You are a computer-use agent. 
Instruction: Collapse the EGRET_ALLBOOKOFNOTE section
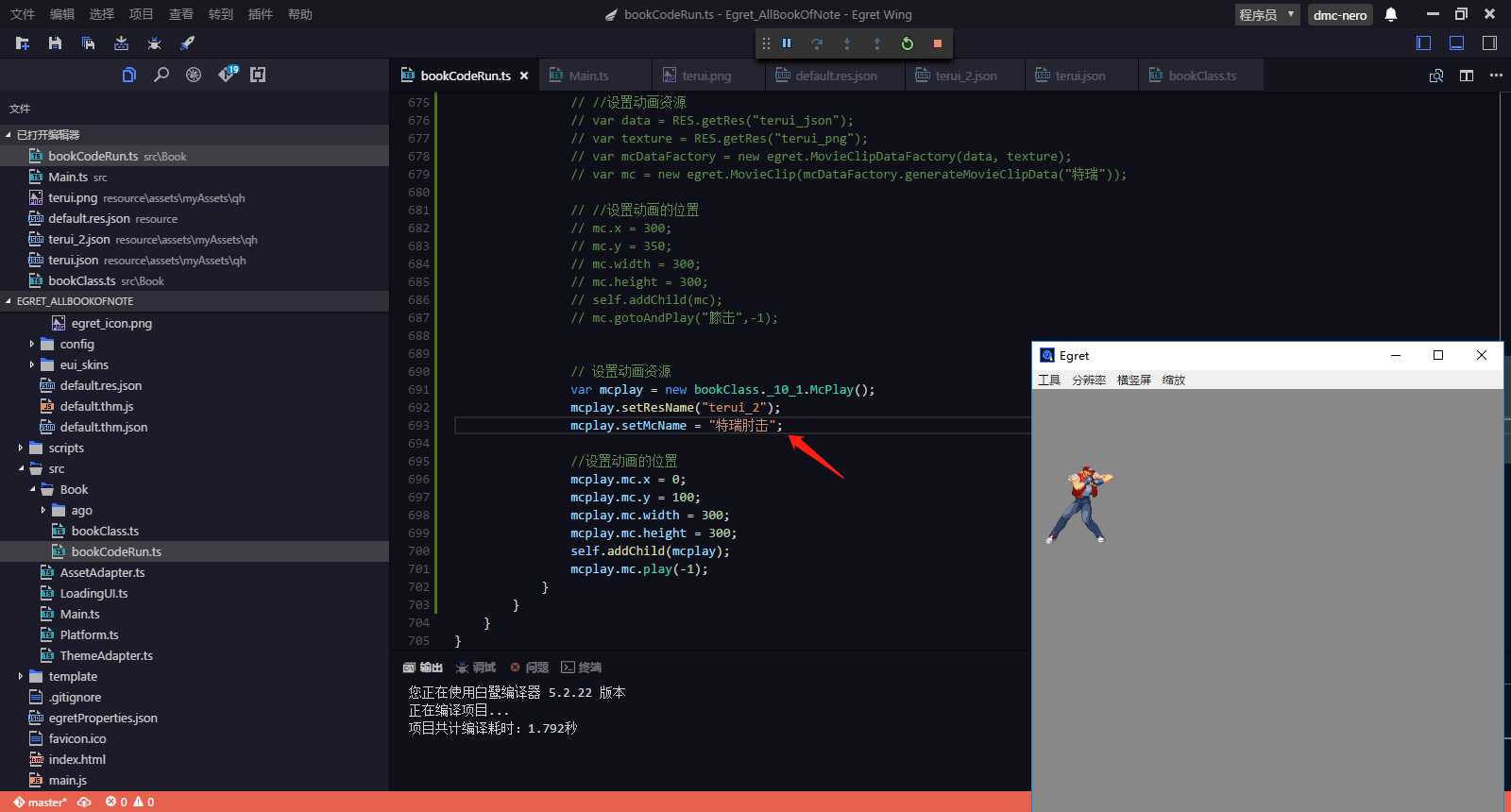[x=195, y=301]
